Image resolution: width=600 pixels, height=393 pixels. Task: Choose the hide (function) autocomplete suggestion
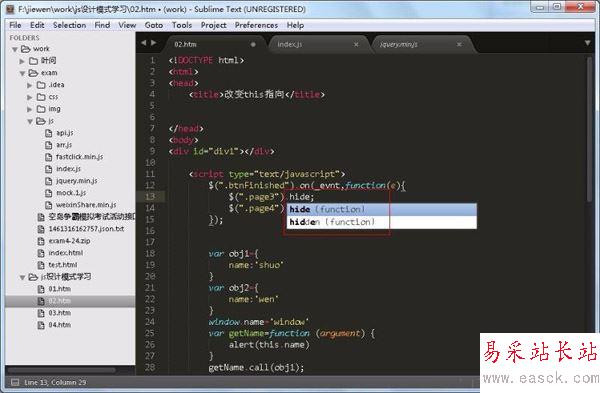(x=382, y=210)
